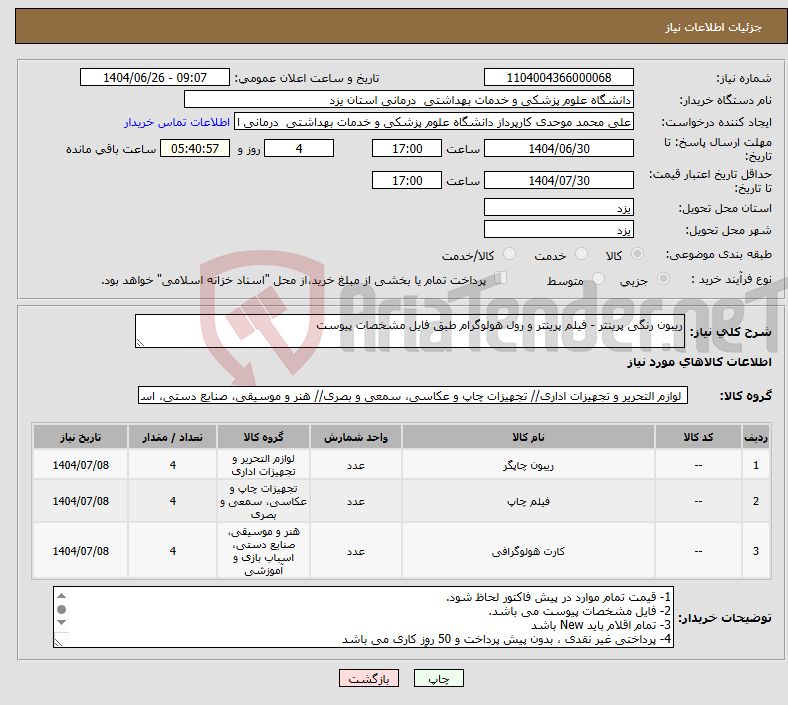The image size is (788, 705).
Task: Click the نام کالا column header
Action: click(x=528, y=437)
